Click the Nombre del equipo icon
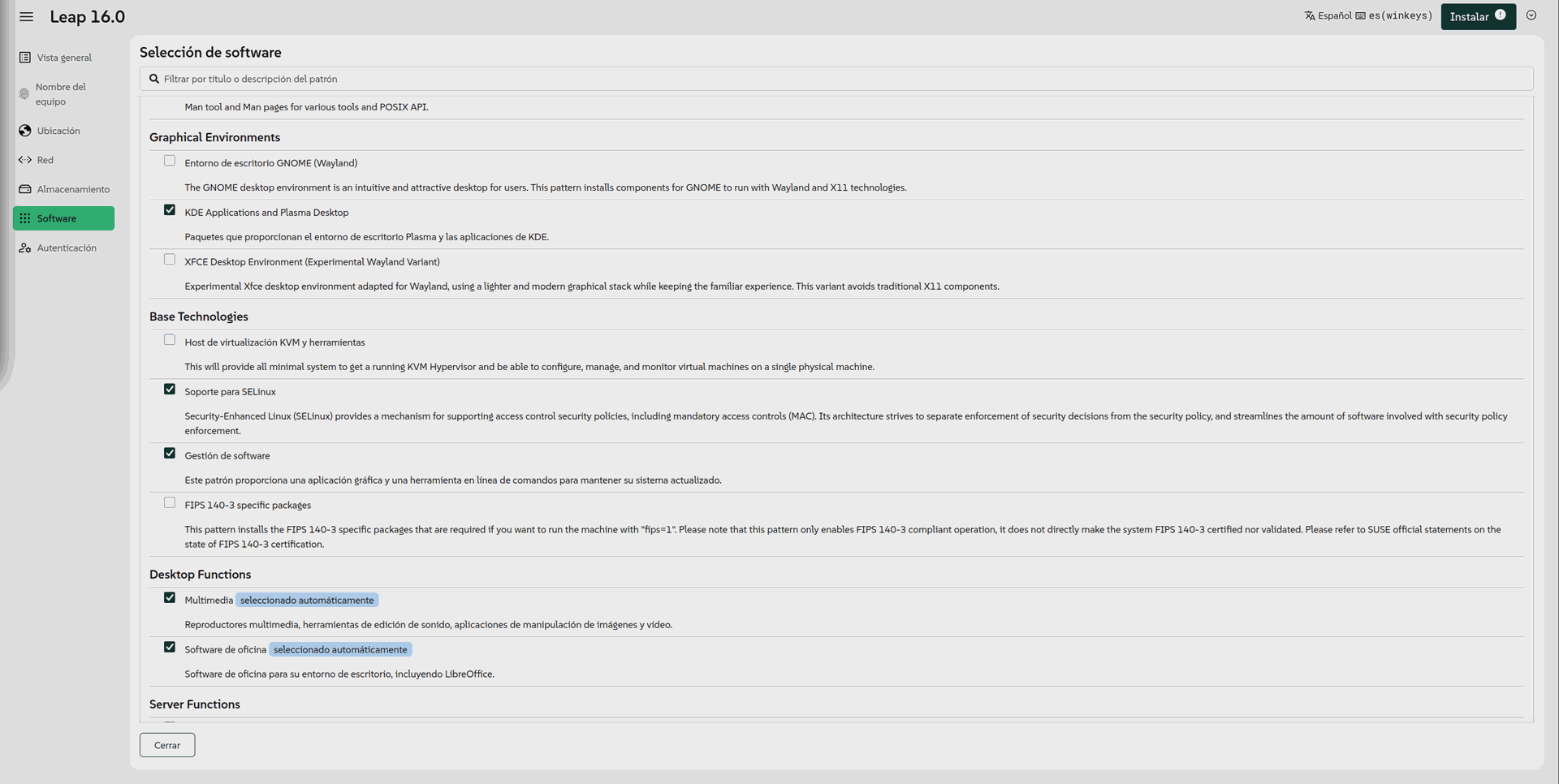 click(x=24, y=94)
